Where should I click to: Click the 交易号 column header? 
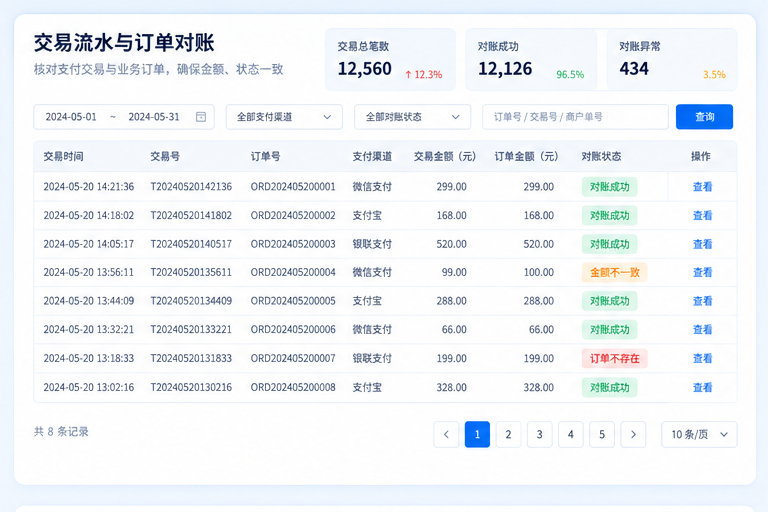(x=165, y=156)
